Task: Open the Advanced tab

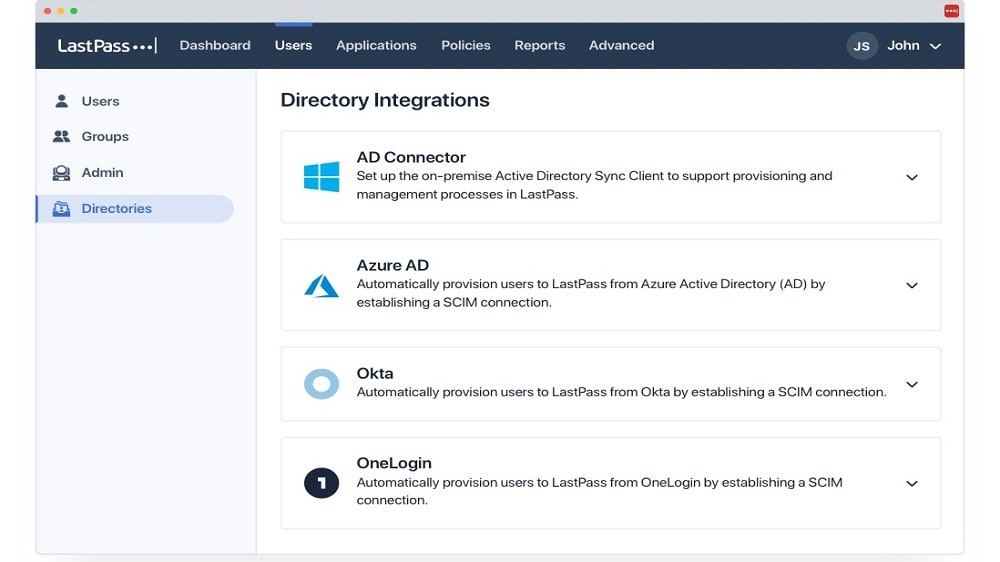Action: pyautogui.click(x=621, y=45)
